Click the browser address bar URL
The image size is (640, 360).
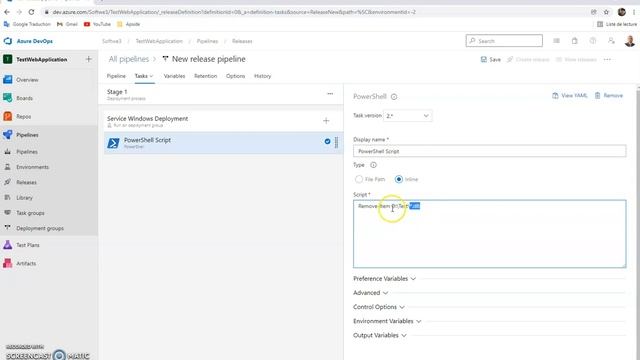(x=234, y=12)
